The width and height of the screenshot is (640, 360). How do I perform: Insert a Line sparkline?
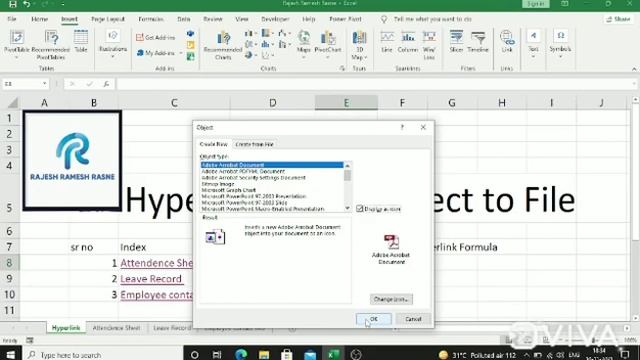point(387,42)
